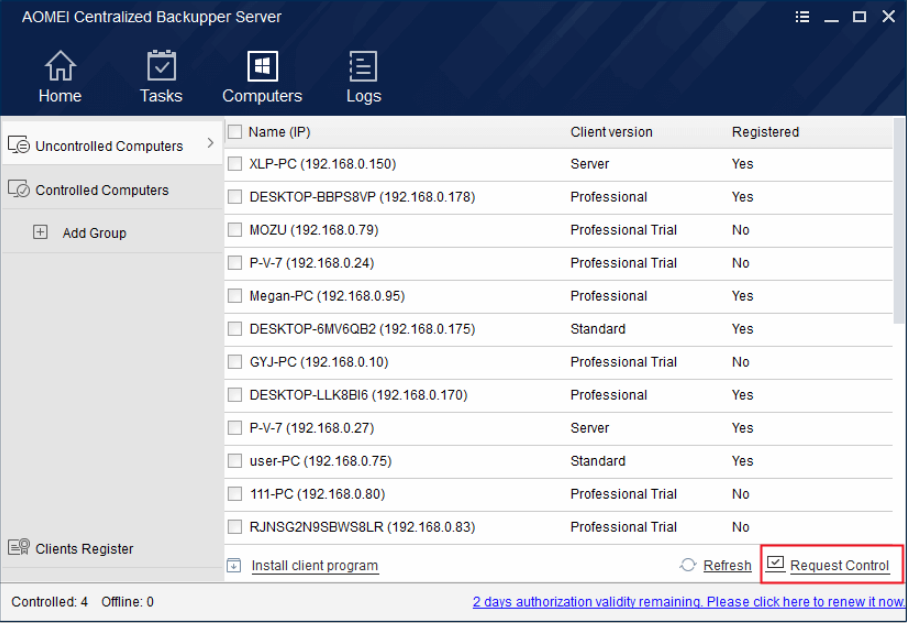Select the DESKTOP-BBPS8VP (192.168.0.178) row name
The width and height of the screenshot is (907, 623).
coord(362,197)
